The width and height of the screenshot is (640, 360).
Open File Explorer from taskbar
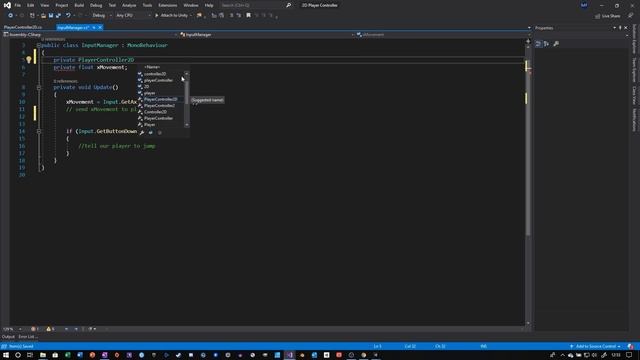(42, 355)
